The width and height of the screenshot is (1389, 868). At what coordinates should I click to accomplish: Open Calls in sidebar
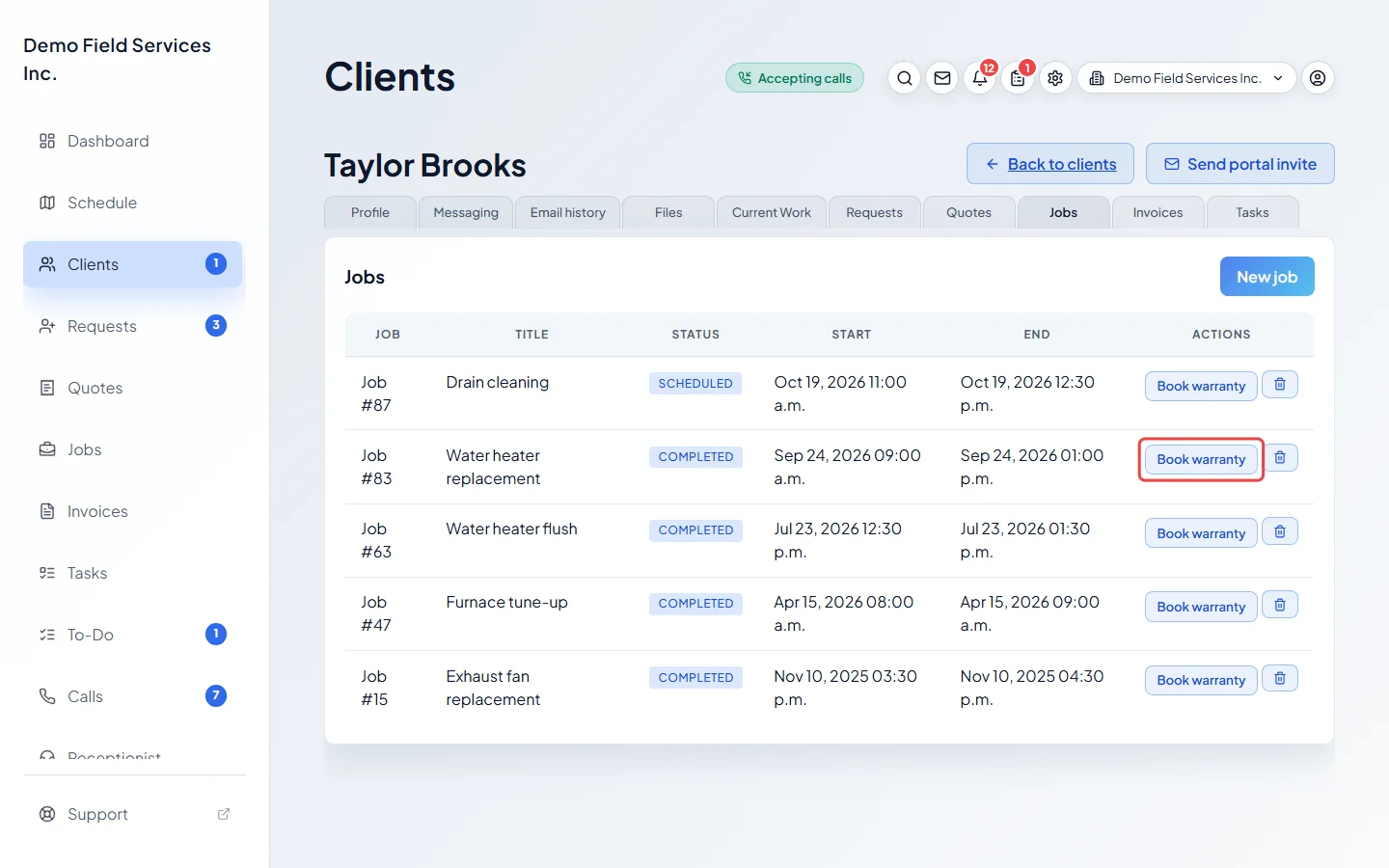click(x=133, y=696)
